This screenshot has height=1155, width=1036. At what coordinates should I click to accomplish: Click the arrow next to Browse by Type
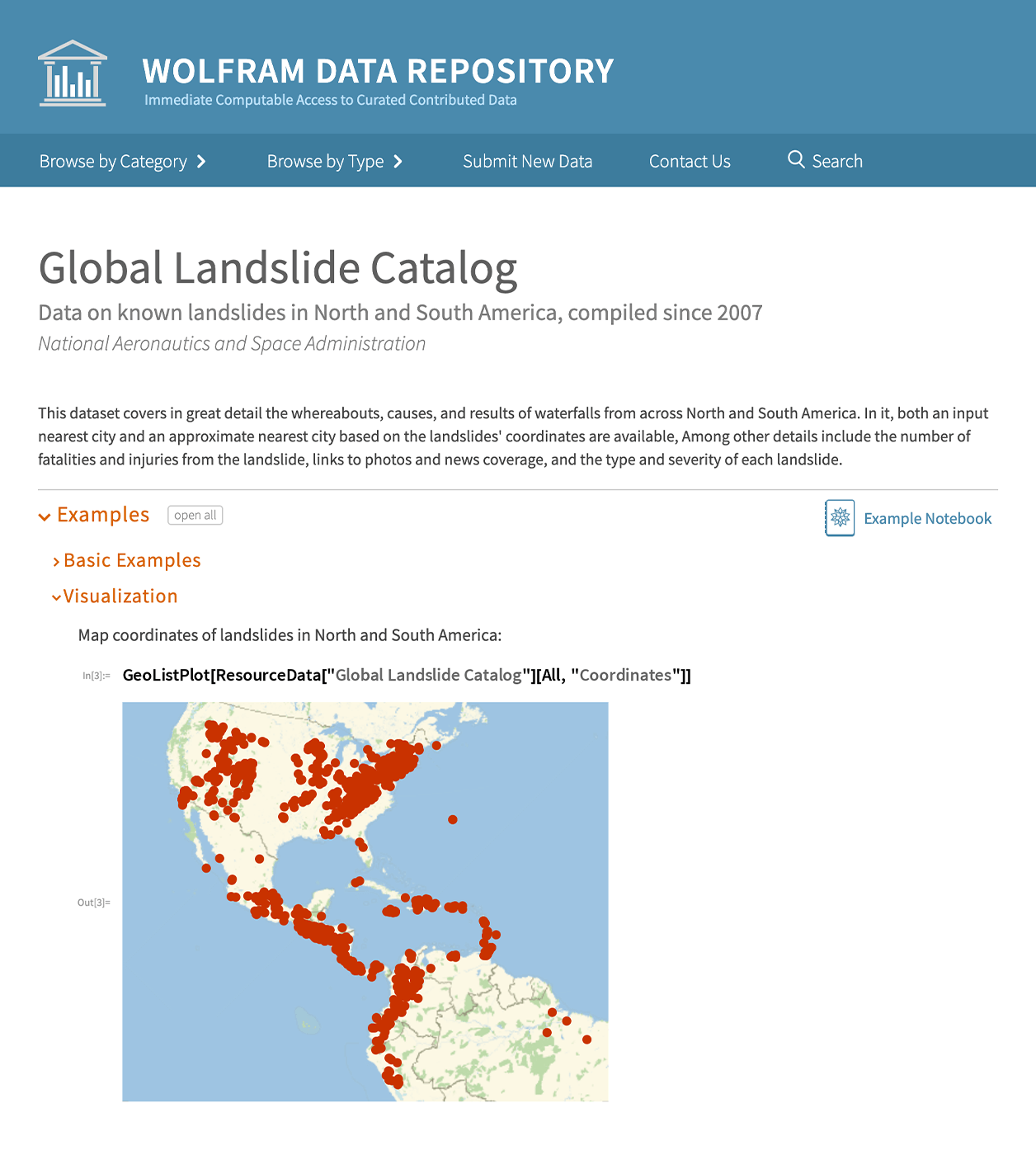(398, 162)
